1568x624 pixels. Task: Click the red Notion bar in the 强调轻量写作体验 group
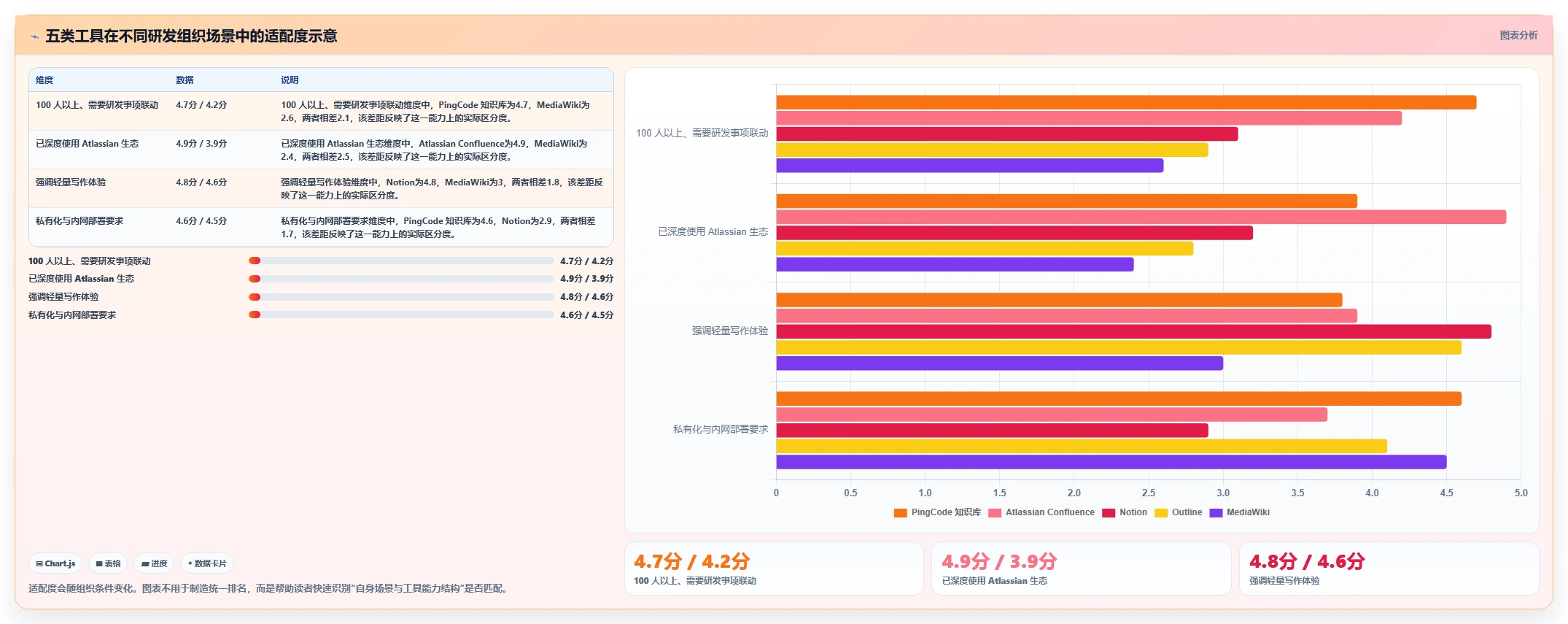[x=1134, y=332]
